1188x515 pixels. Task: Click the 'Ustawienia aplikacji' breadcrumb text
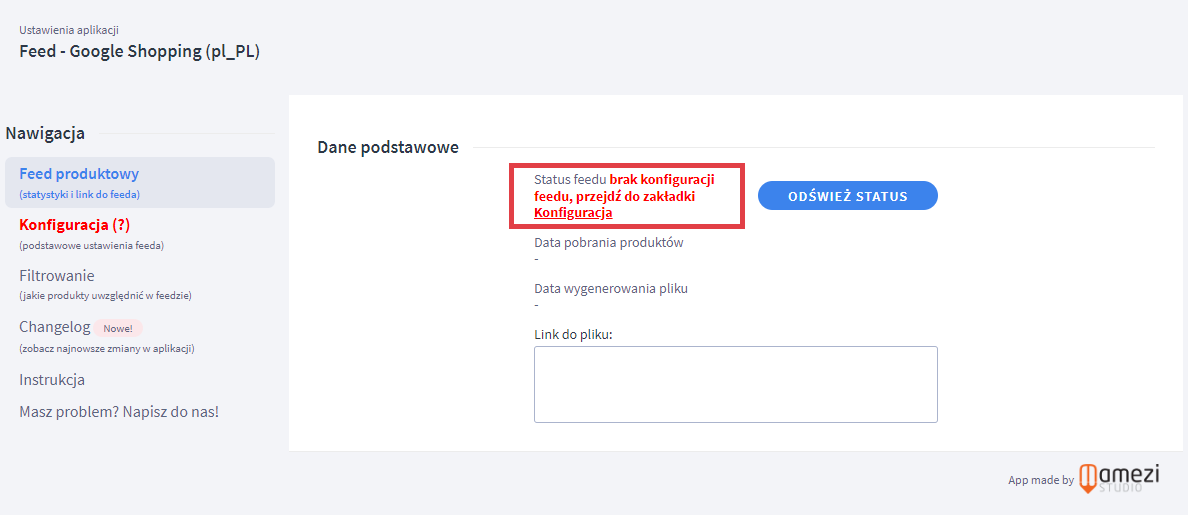pyautogui.click(x=69, y=30)
